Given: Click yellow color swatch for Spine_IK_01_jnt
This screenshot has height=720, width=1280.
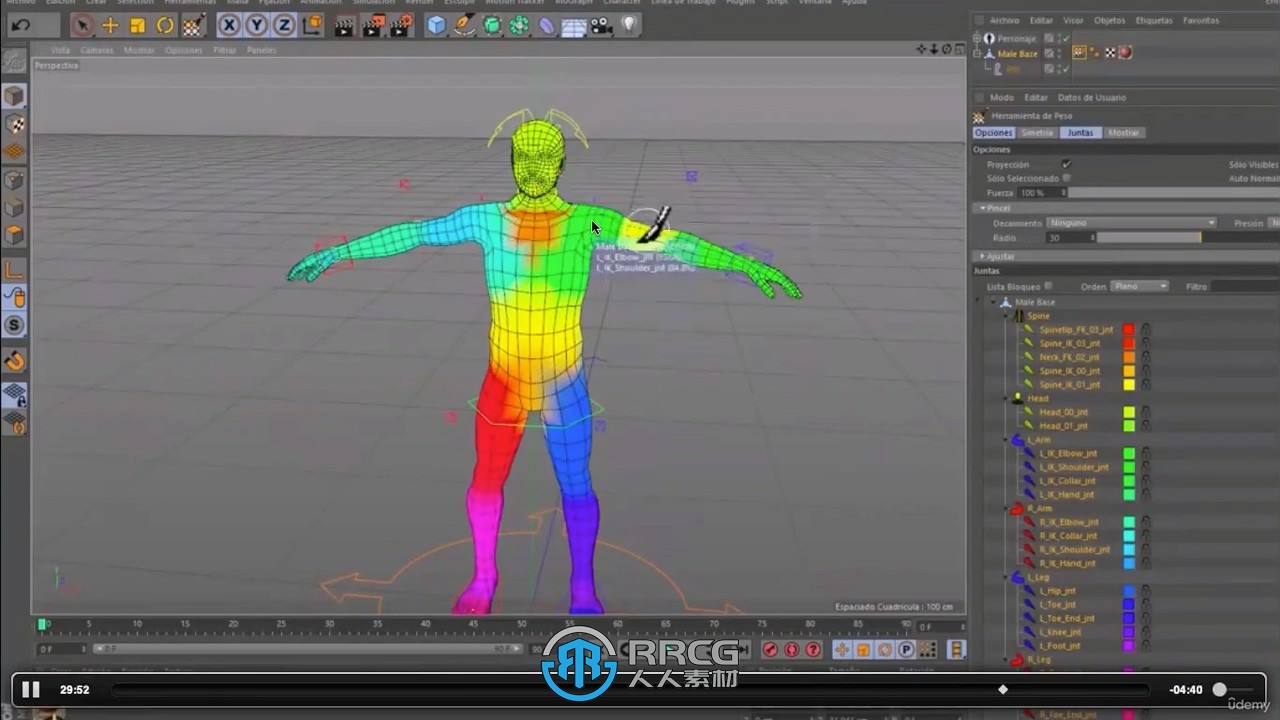Looking at the screenshot, I should [x=1129, y=384].
